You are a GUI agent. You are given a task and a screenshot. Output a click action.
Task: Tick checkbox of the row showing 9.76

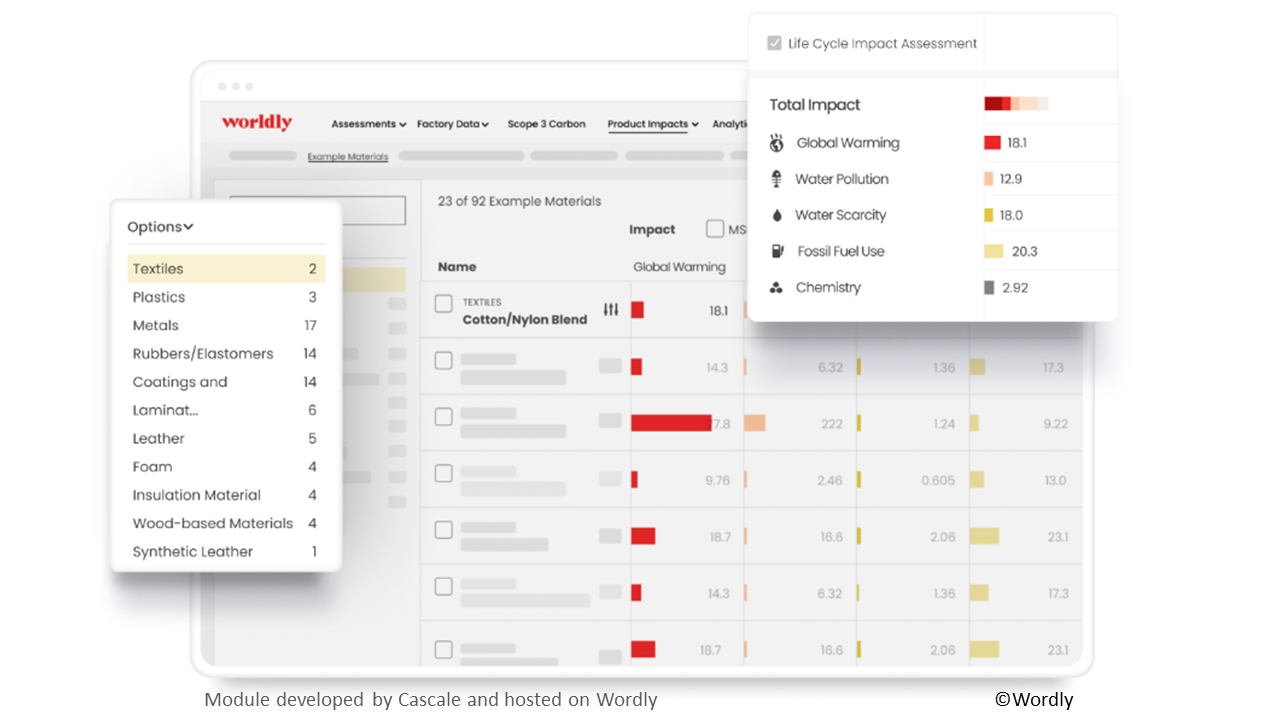pos(444,473)
